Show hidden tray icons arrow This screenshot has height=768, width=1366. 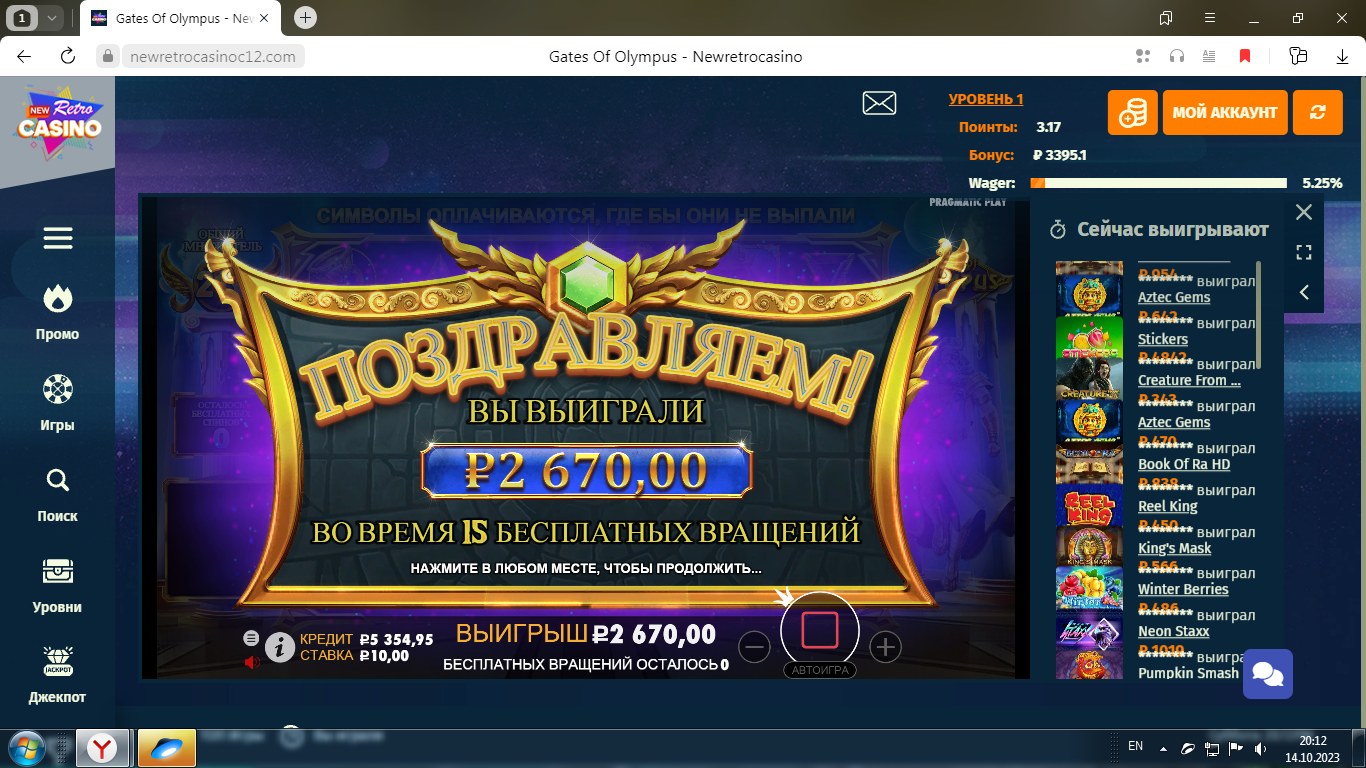(1163, 748)
